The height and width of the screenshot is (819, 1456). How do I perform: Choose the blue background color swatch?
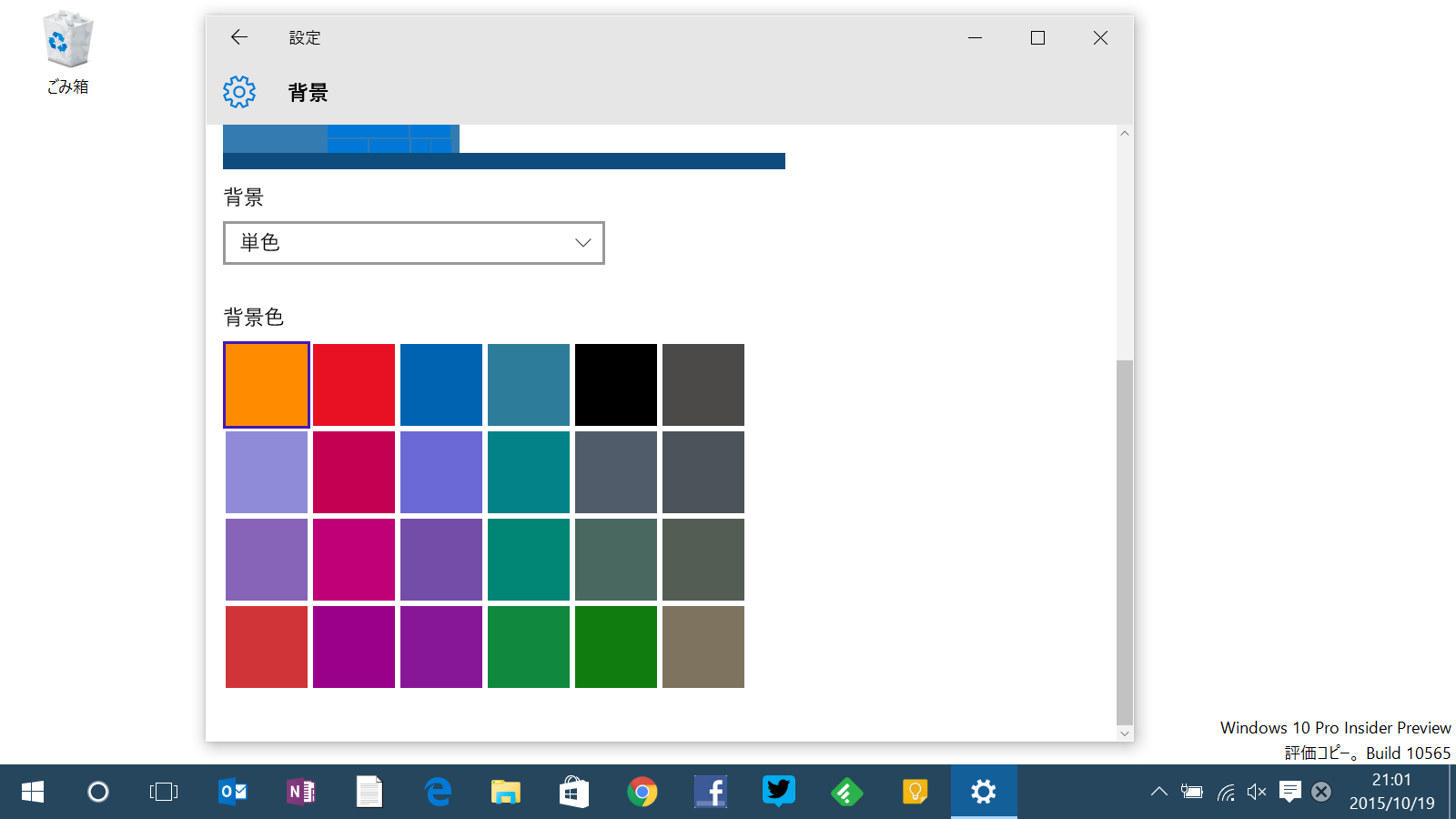coord(441,385)
